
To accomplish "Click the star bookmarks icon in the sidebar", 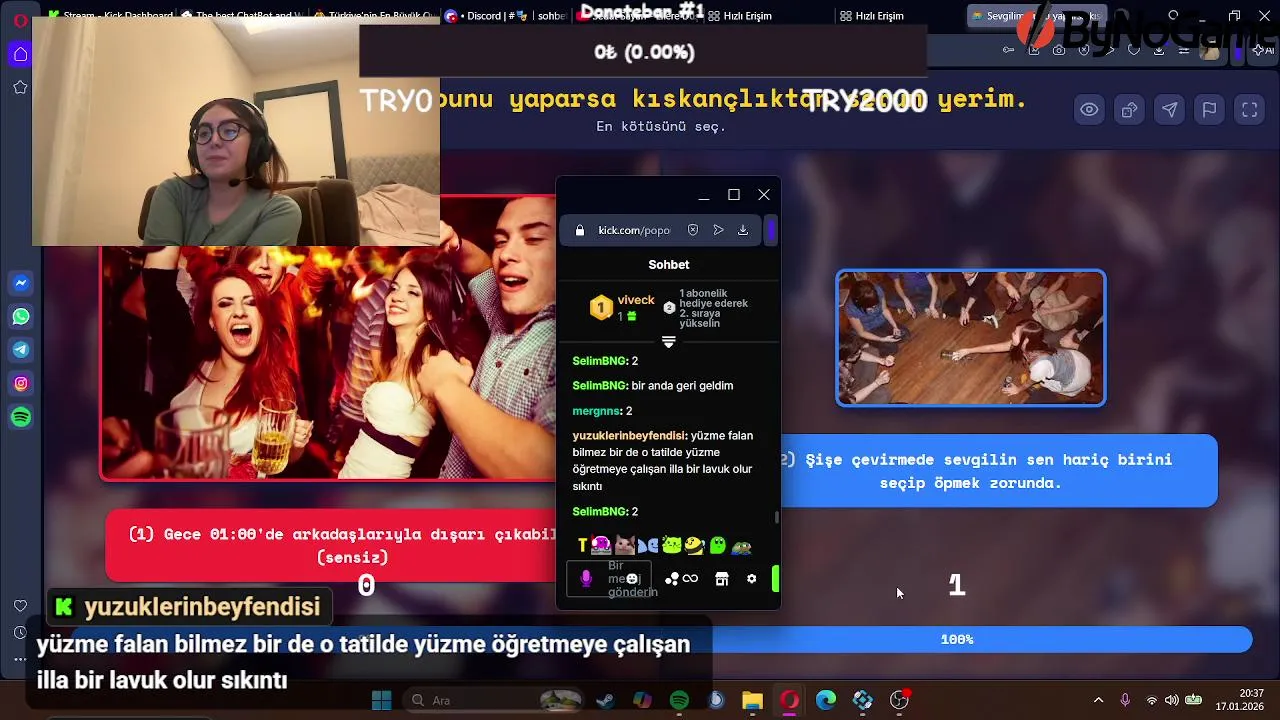I will [20, 88].
